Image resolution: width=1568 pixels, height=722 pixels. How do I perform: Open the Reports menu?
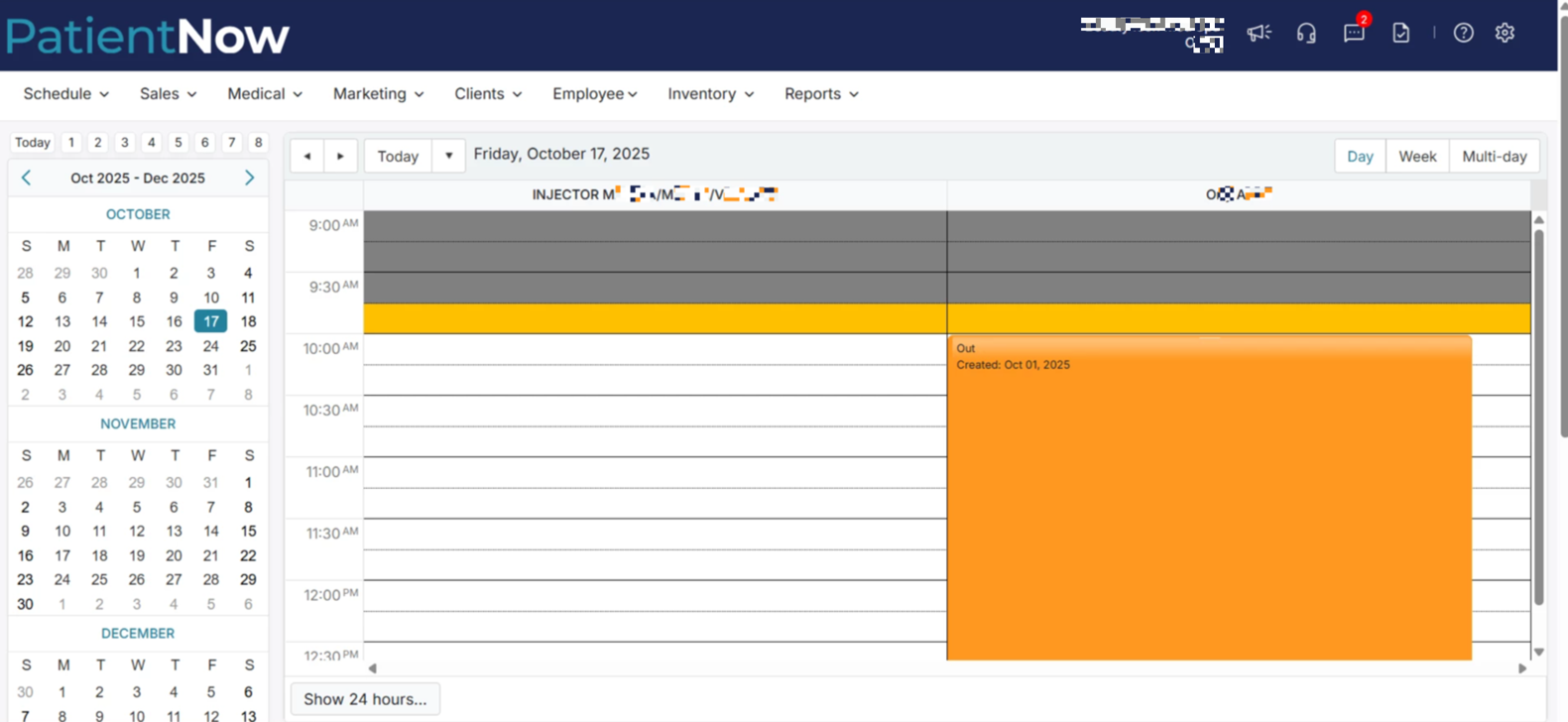pyautogui.click(x=821, y=93)
